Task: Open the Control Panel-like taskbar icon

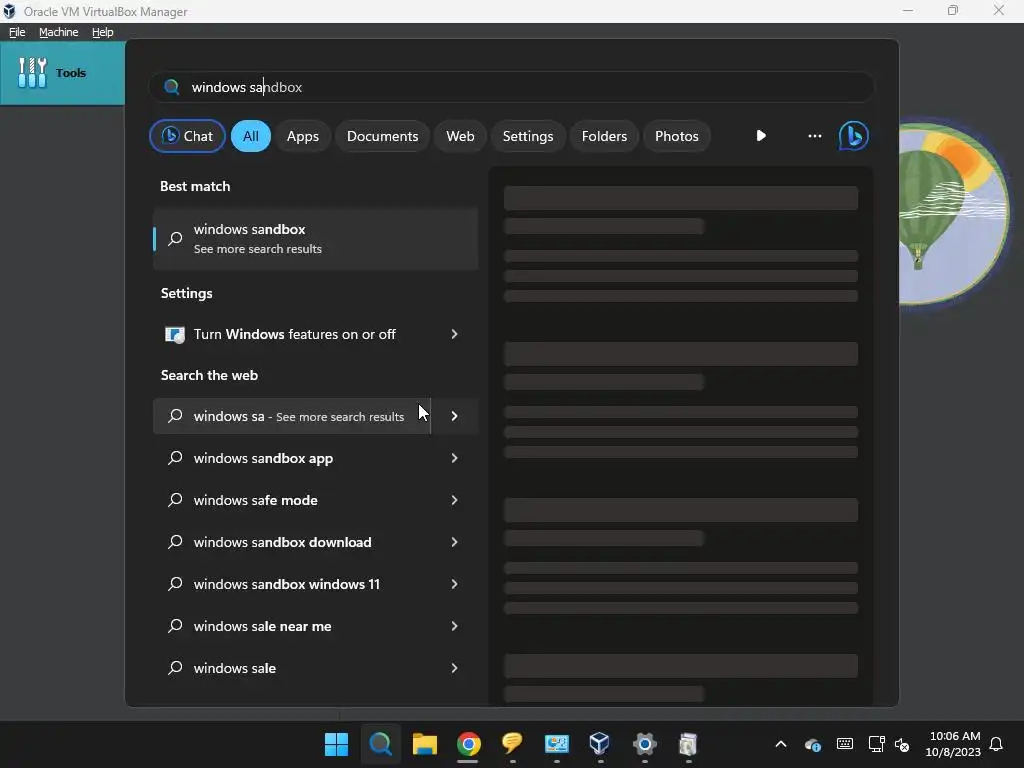Action: [x=556, y=744]
